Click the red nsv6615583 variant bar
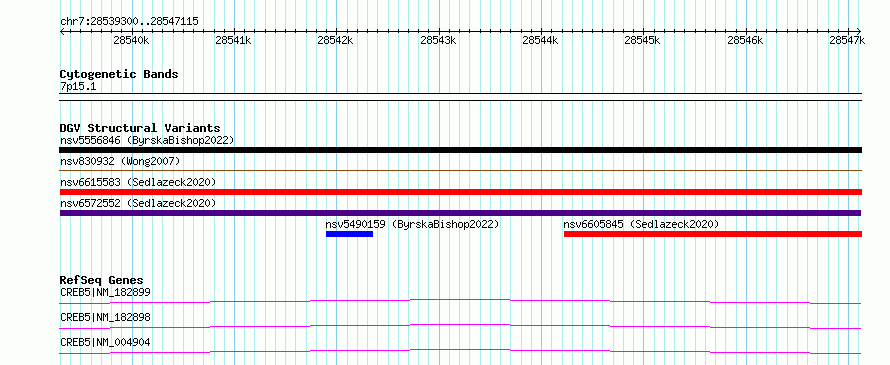This screenshot has width=890, height=365. [460, 192]
